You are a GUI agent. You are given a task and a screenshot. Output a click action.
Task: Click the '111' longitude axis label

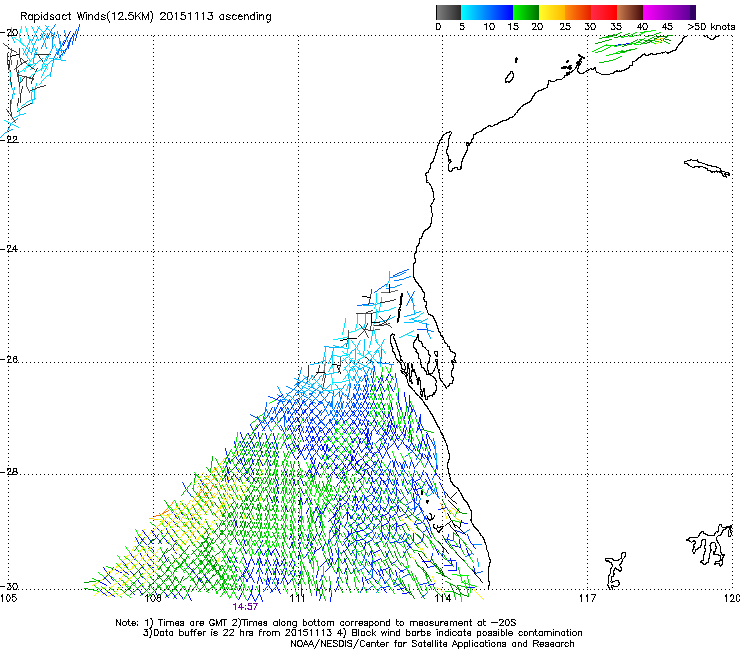(x=297, y=598)
